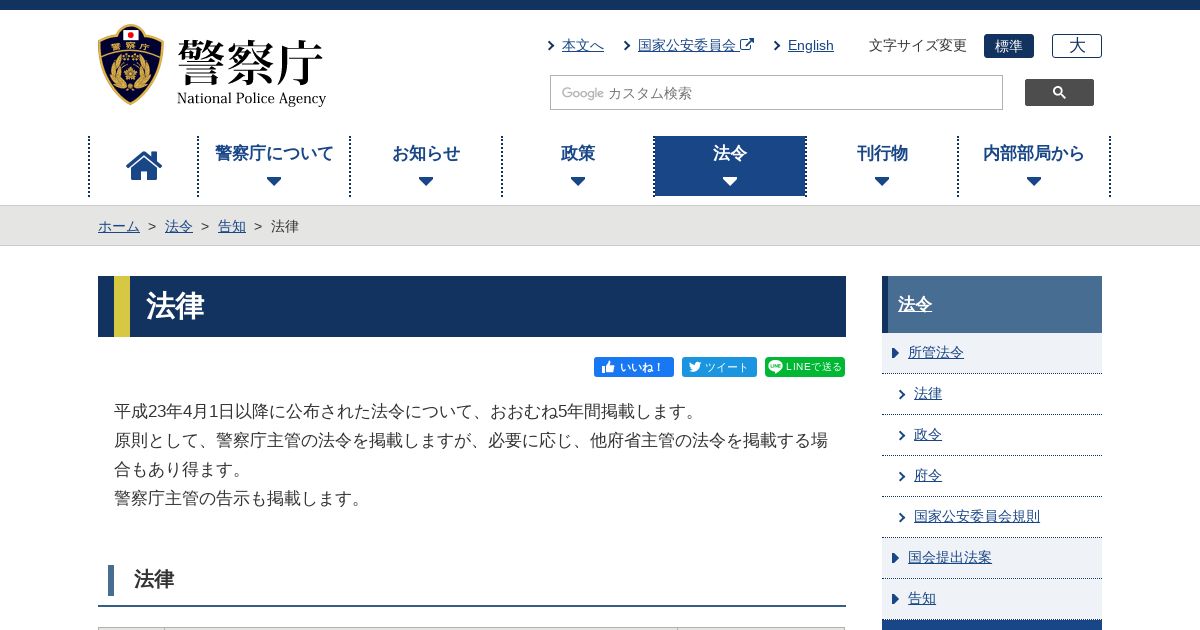Open 告知 in the sidebar
1200x630 pixels.
click(922, 599)
